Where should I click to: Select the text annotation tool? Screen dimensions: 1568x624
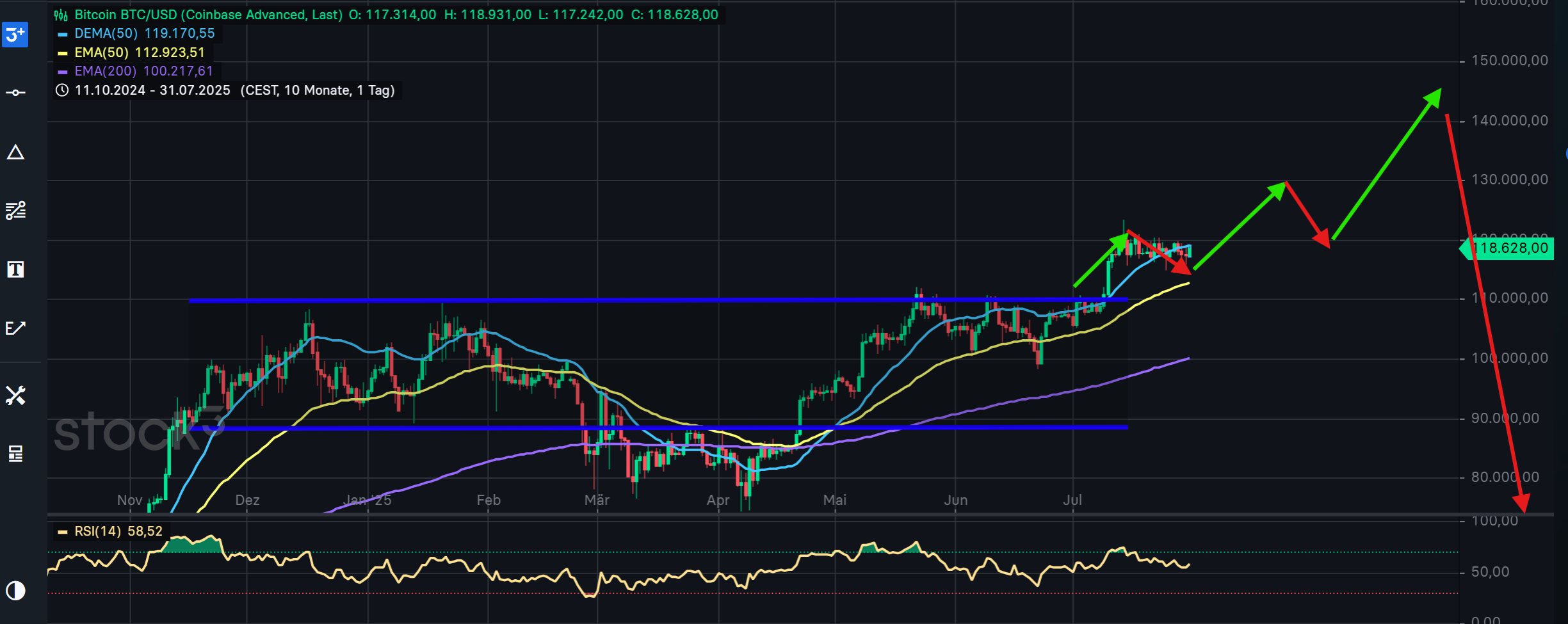pos(15,269)
